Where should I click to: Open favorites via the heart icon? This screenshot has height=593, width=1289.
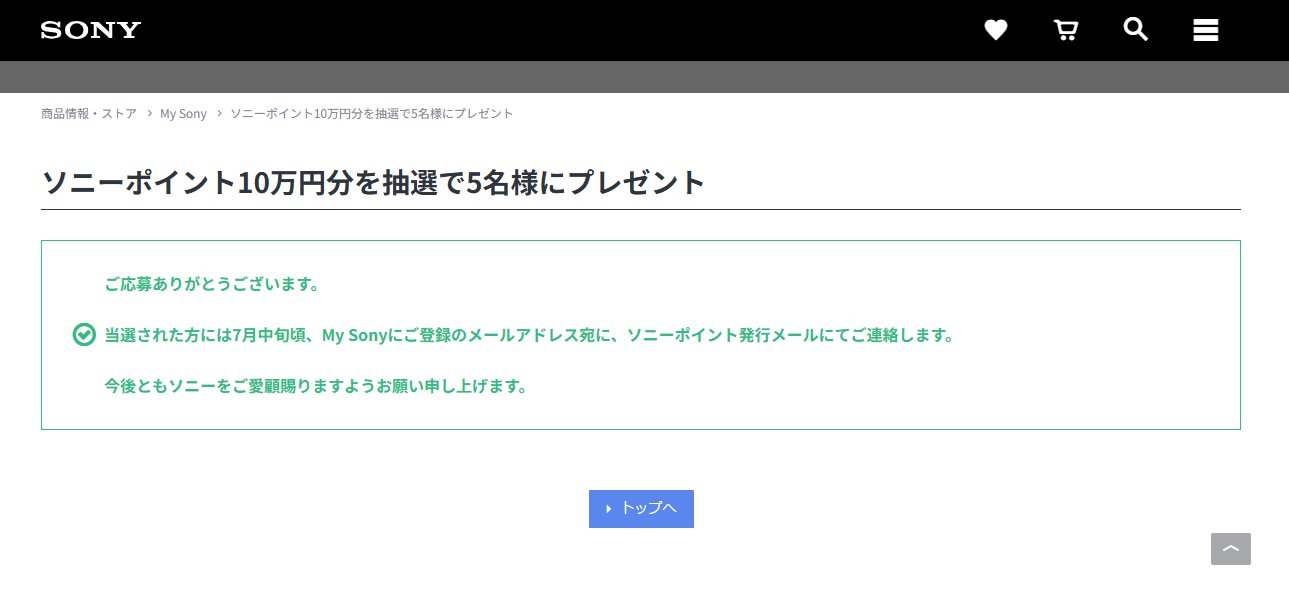[x=995, y=30]
